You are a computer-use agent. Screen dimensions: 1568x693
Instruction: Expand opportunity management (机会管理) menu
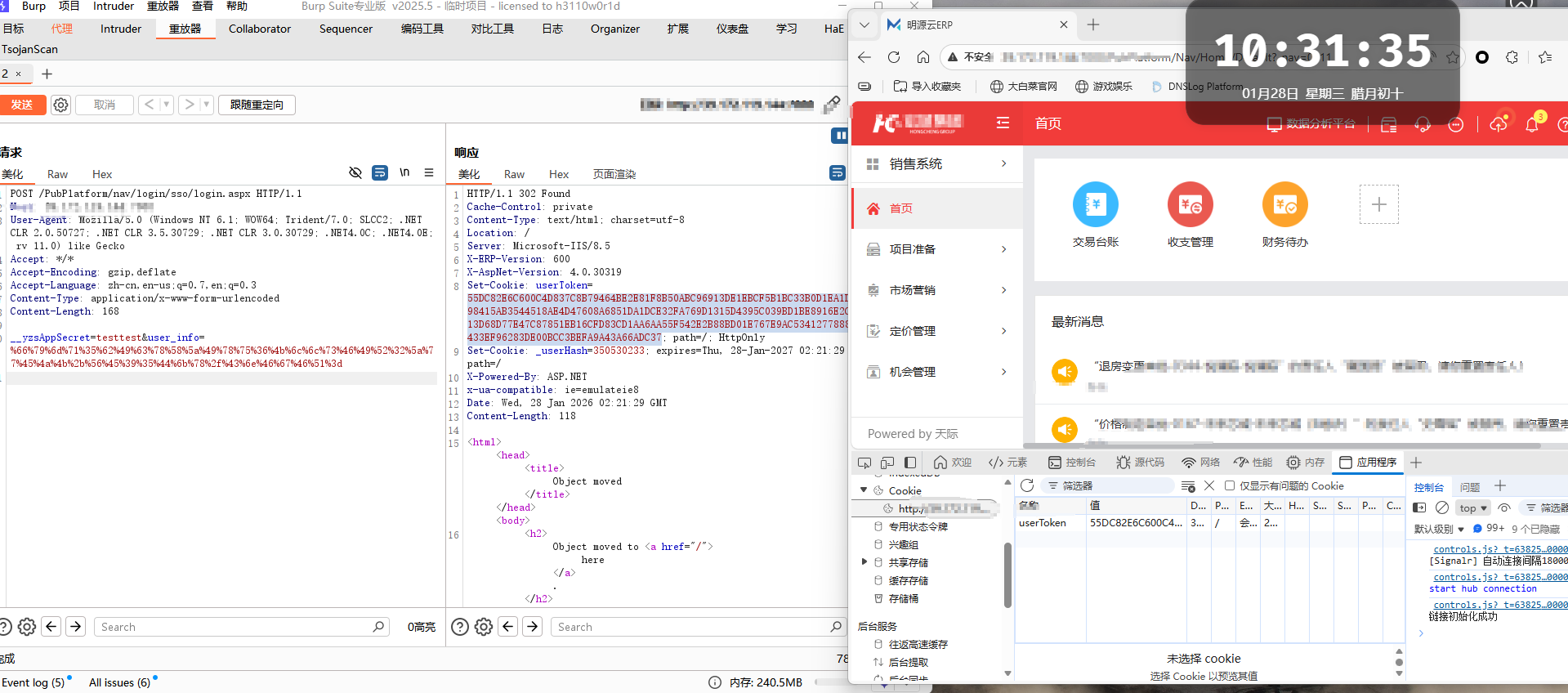[x=937, y=372]
